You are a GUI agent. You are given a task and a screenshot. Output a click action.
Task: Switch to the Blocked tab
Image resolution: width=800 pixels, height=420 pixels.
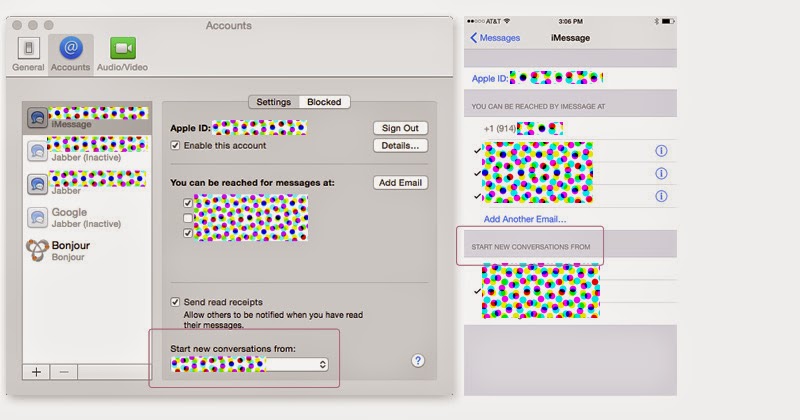(x=324, y=102)
